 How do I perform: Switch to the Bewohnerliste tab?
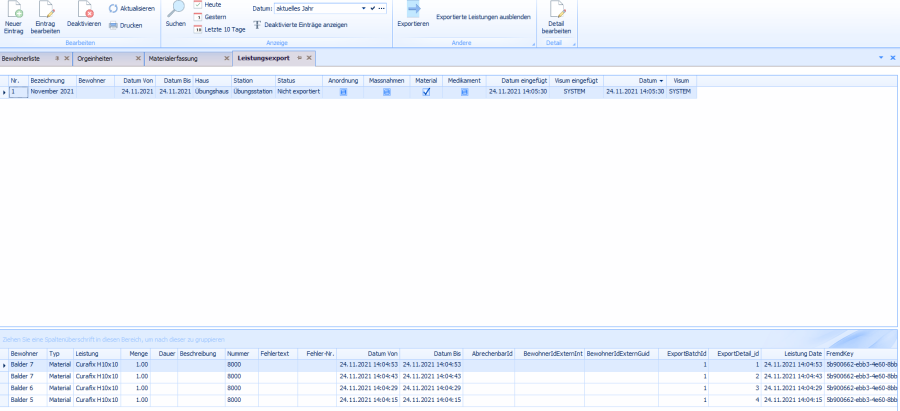tap(24, 58)
